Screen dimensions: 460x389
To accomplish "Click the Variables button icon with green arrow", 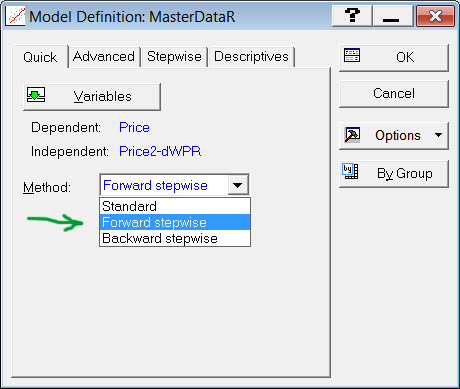I will click(x=36, y=95).
